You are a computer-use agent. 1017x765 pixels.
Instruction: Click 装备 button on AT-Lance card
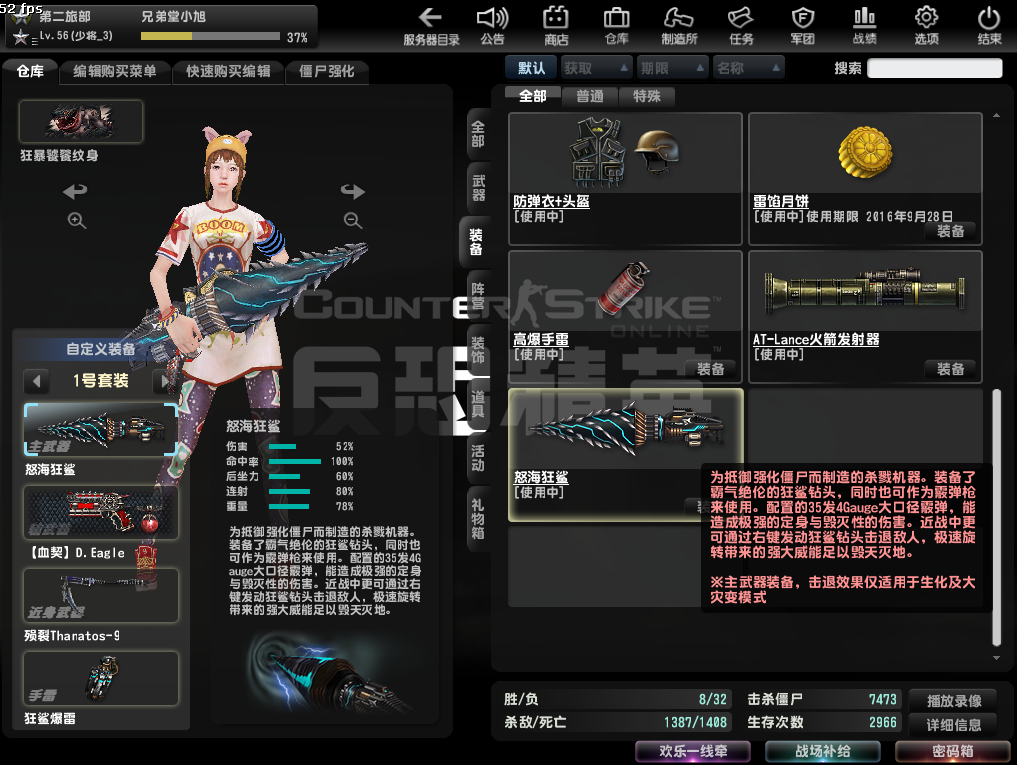tap(950, 369)
